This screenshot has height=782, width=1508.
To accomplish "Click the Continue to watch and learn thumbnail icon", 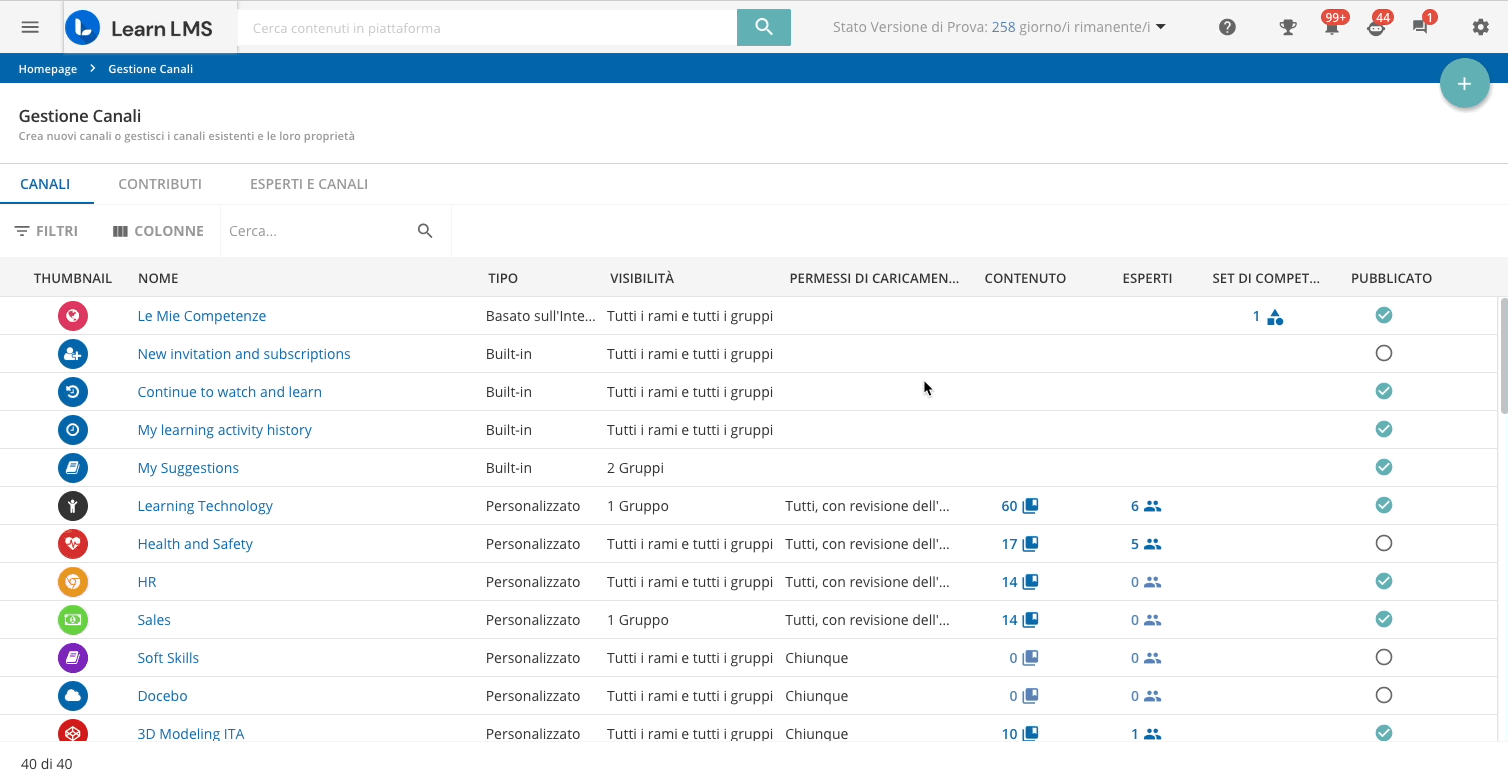I will coord(73,392).
